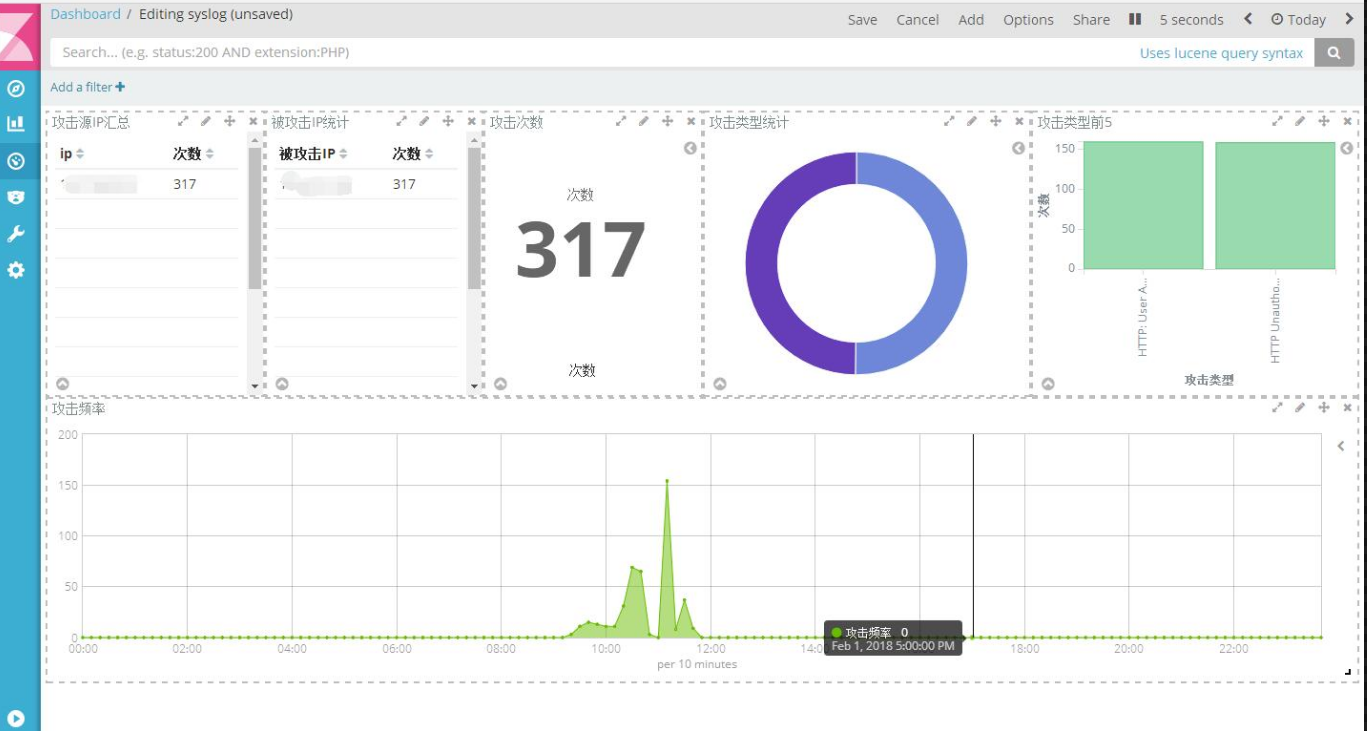This screenshot has height=731, width=1367.
Task: Open the Options menu in the top bar
Action: [1028, 19]
